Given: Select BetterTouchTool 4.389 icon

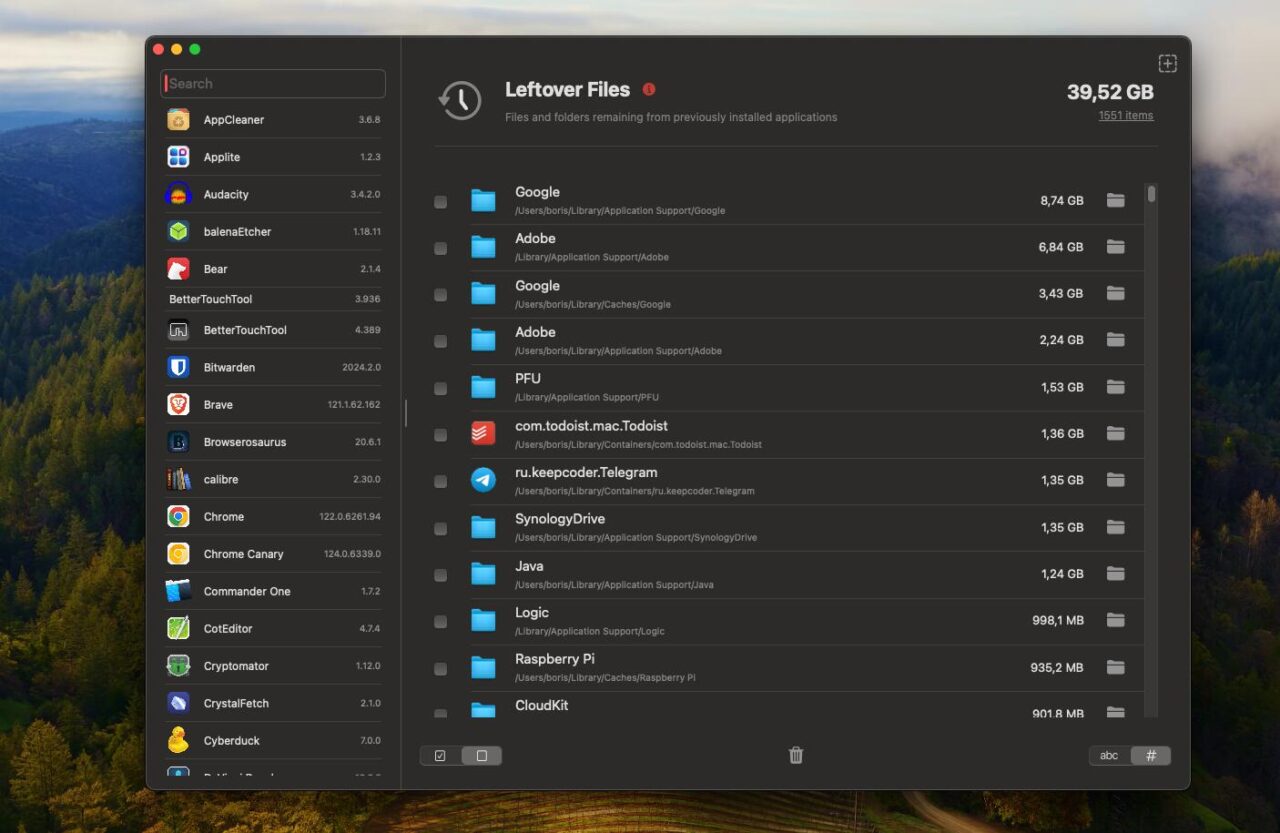Looking at the screenshot, I should tap(178, 330).
